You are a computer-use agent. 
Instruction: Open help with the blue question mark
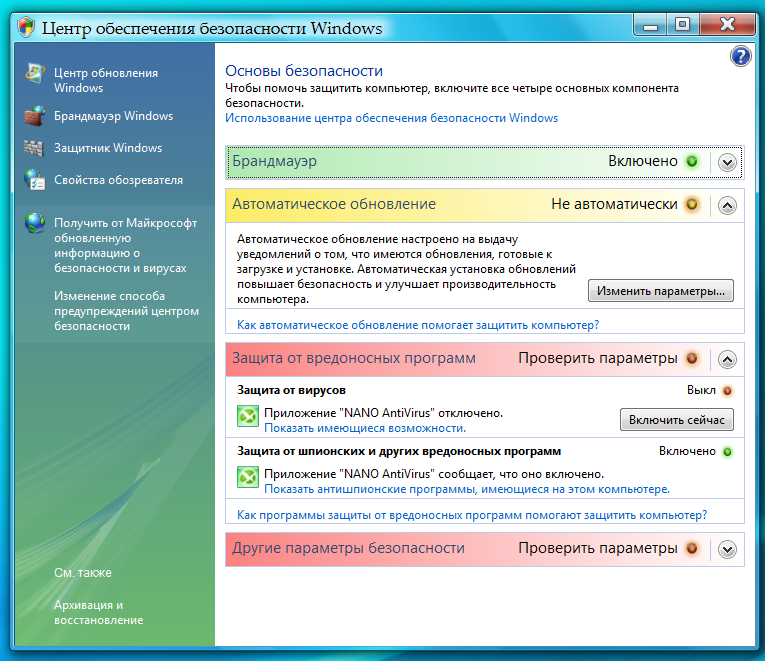[x=740, y=57]
